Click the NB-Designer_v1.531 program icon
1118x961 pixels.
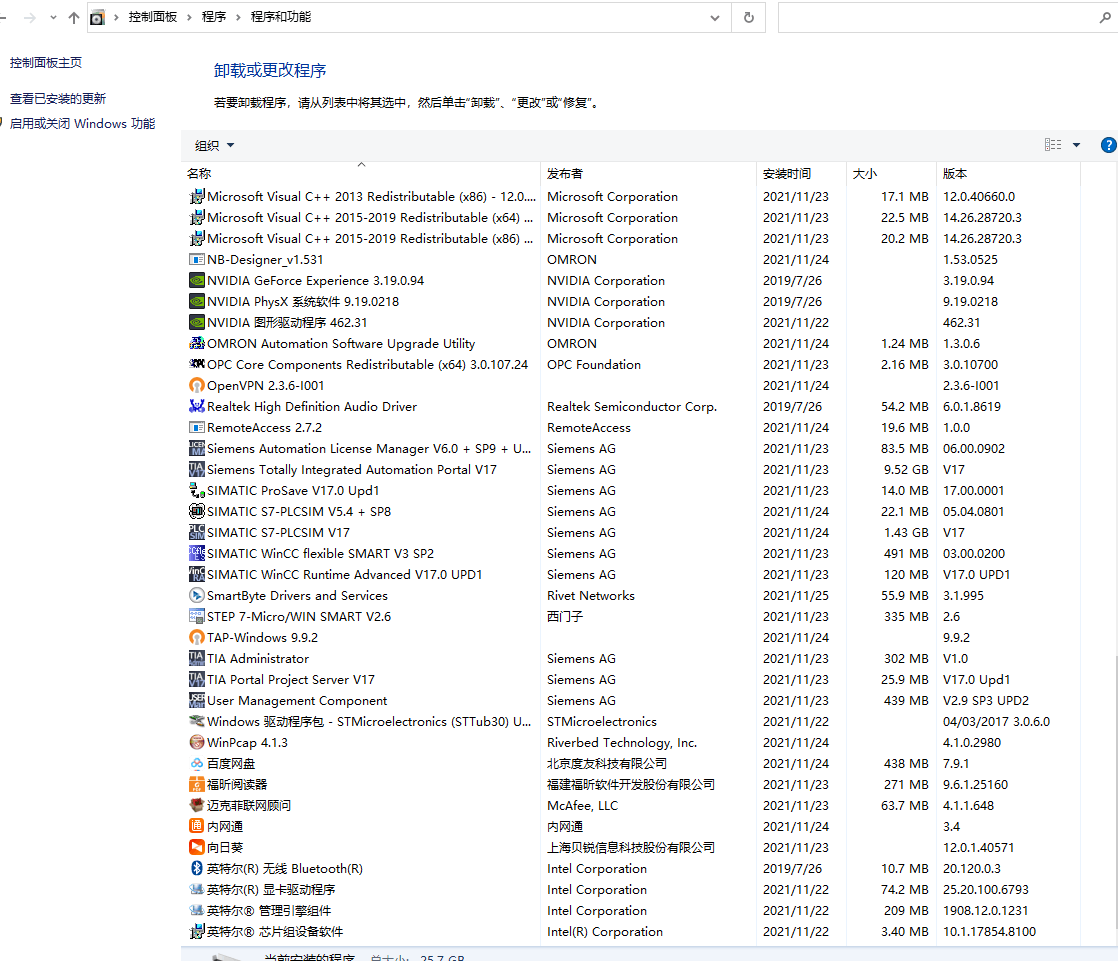197,259
